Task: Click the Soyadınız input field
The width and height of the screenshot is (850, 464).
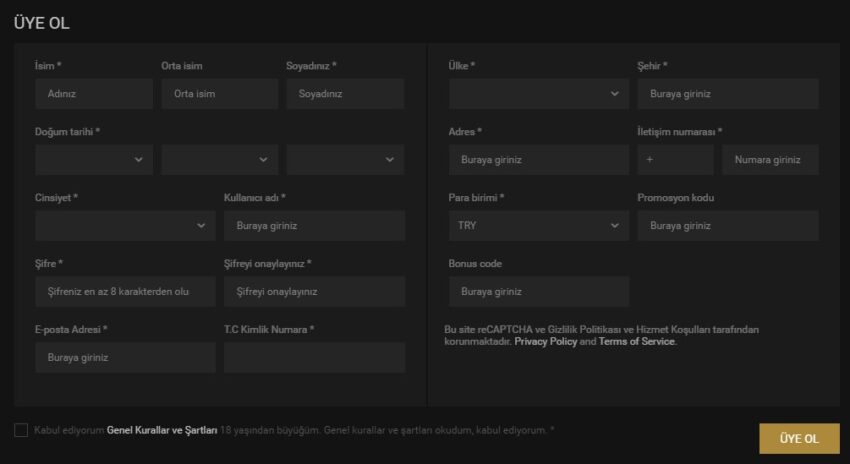Action: [x=345, y=94]
